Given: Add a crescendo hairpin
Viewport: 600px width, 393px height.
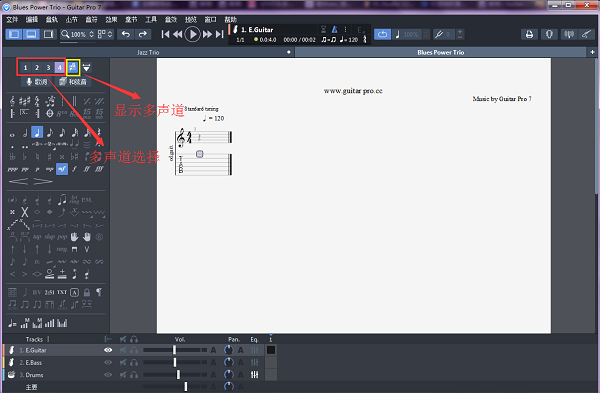Looking at the screenshot, I should pos(18,181).
